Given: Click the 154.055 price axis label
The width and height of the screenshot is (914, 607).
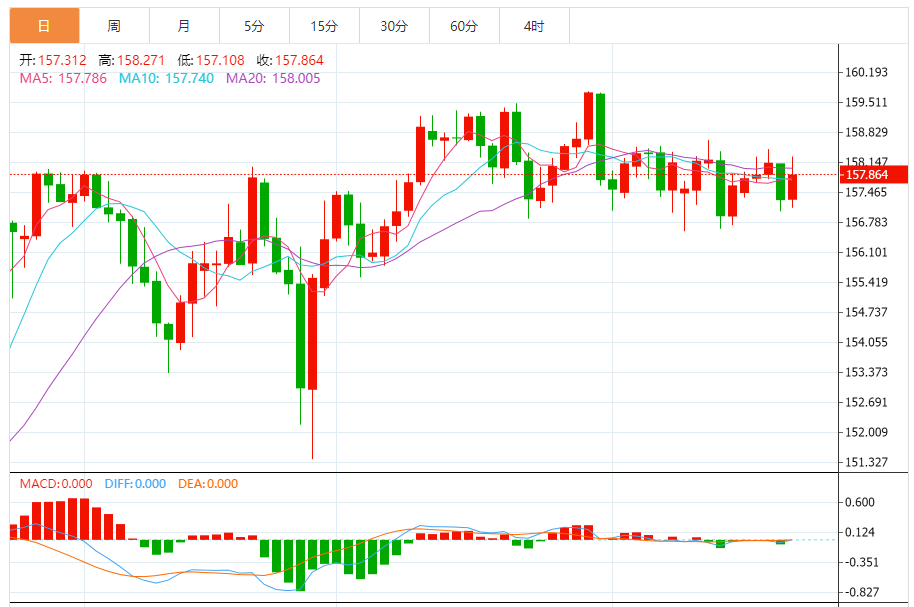Looking at the screenshot, I should point(866,342).
